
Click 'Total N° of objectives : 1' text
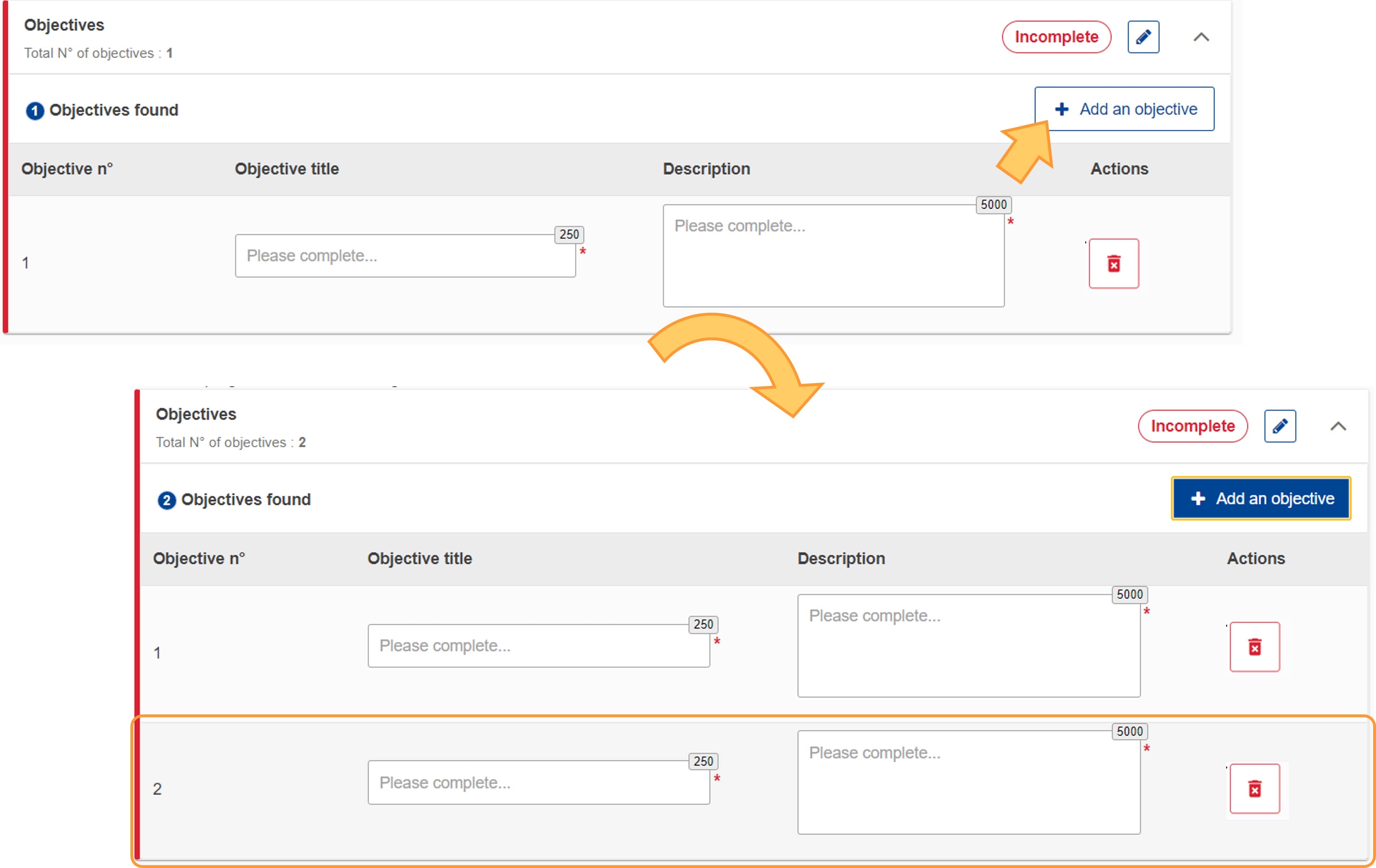[x=98, y=53]
